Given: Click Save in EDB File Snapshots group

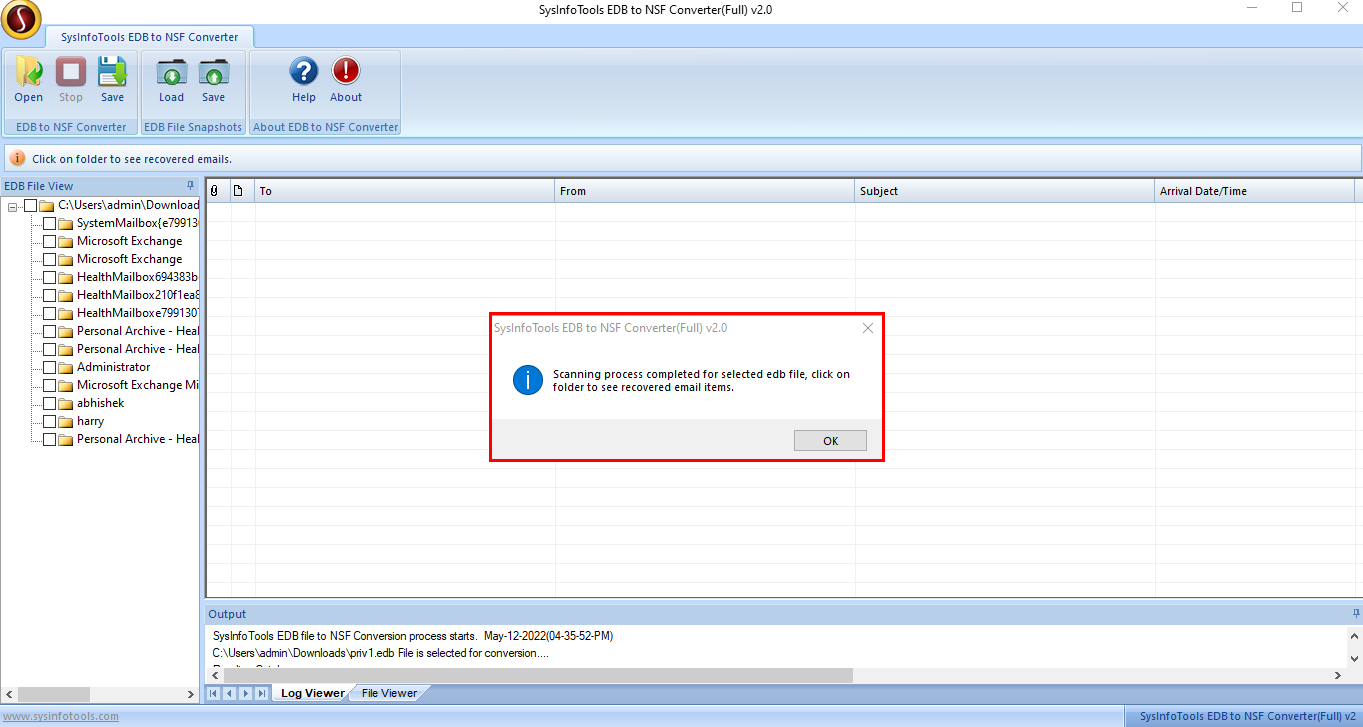Looking at the screenshot, I should click(x=214, y=79).
